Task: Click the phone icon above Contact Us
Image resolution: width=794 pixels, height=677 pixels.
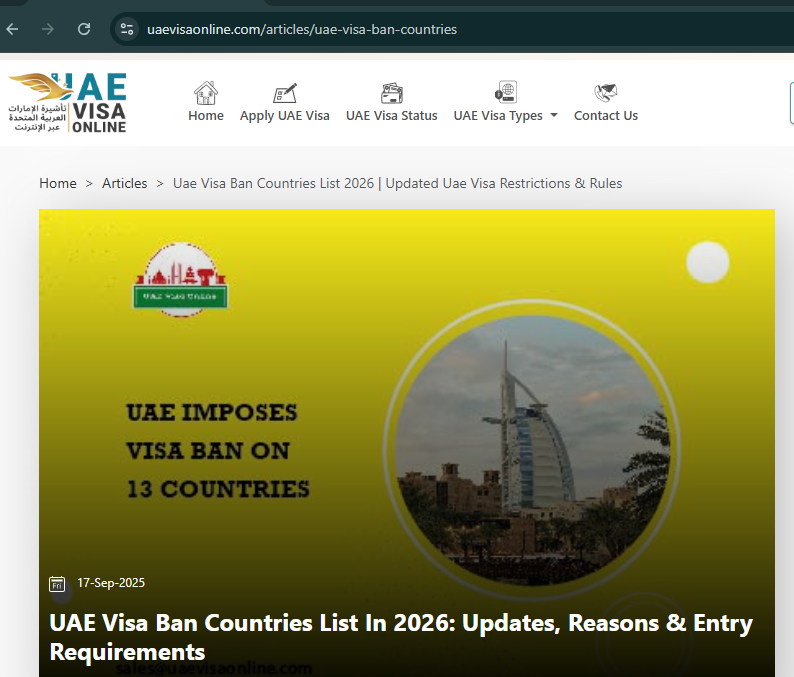Action: pos(605,93)
